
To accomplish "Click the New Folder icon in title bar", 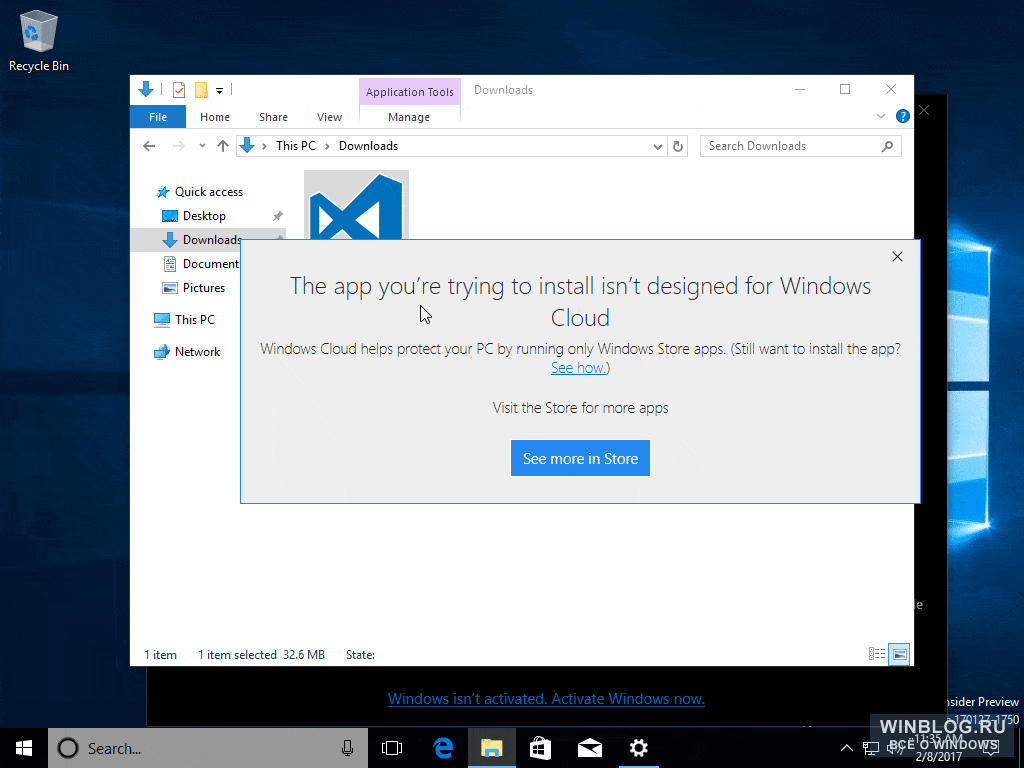I will pos(201,89).
